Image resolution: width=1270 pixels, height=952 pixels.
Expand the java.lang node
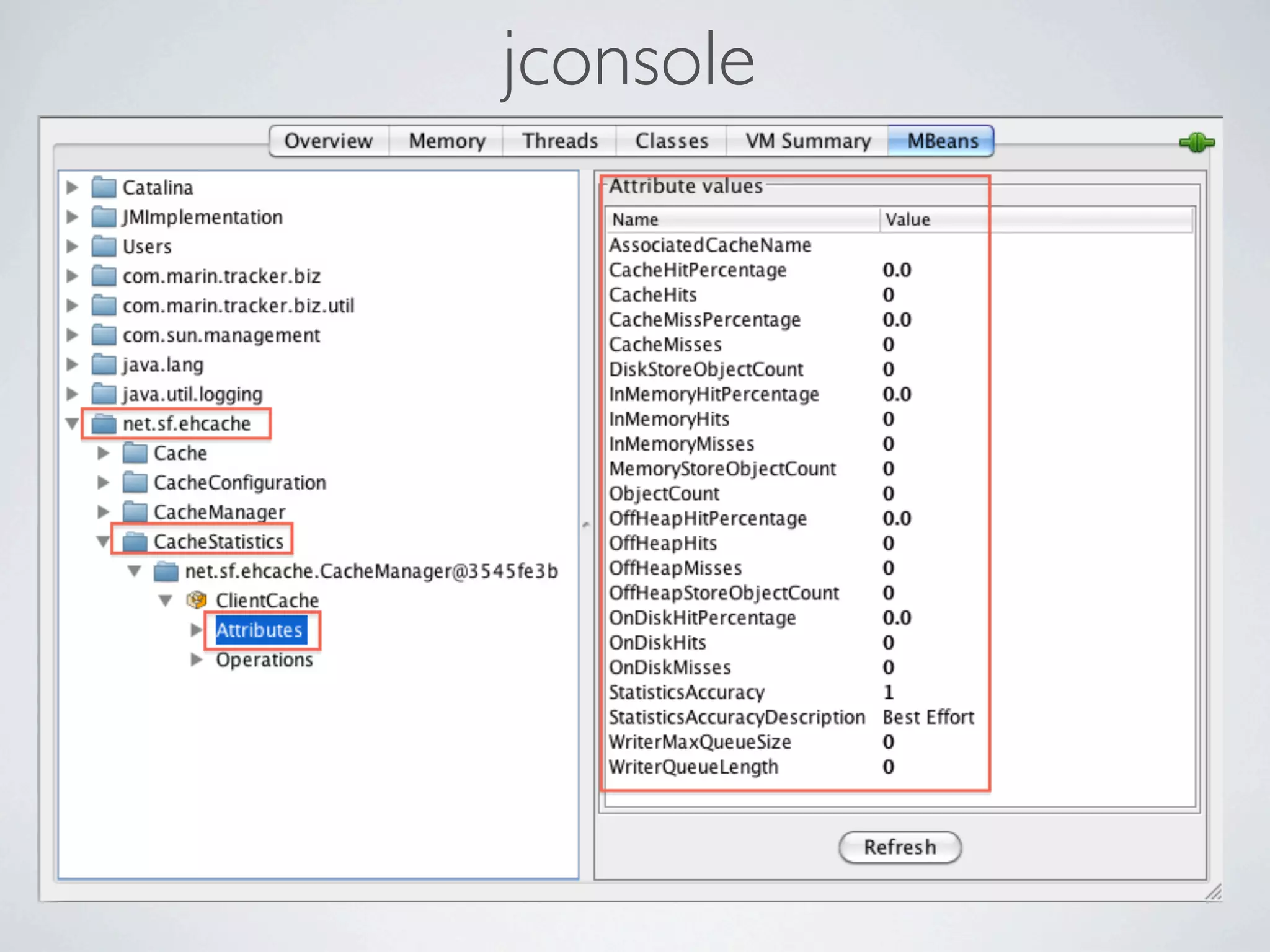click(72, 364)
